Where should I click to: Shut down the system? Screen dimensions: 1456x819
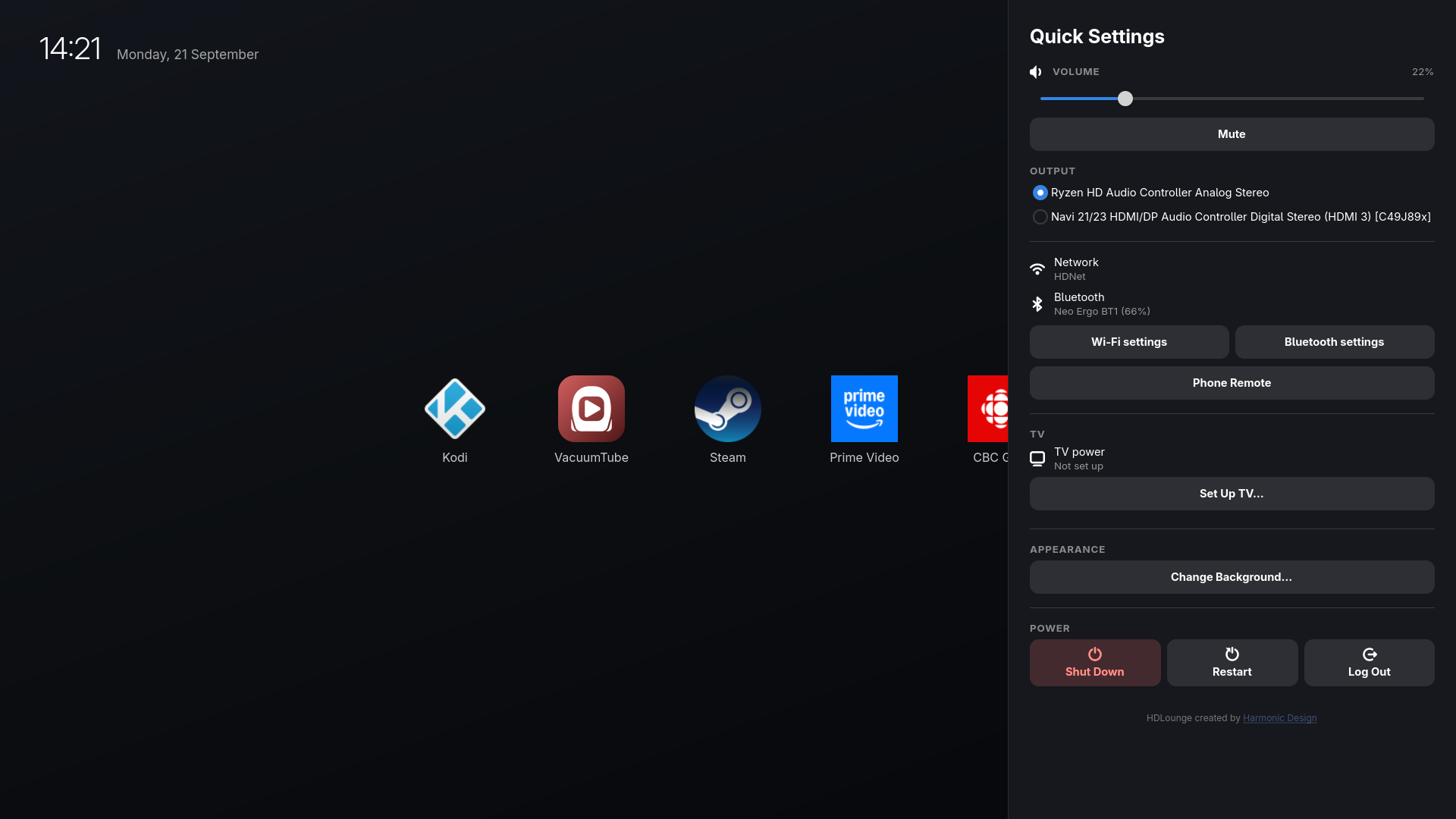tap(1094, 663)
